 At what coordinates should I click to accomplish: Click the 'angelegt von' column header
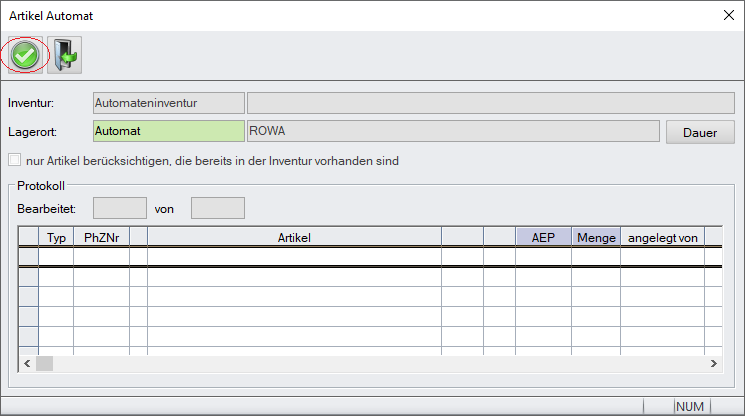click(662, 237)
